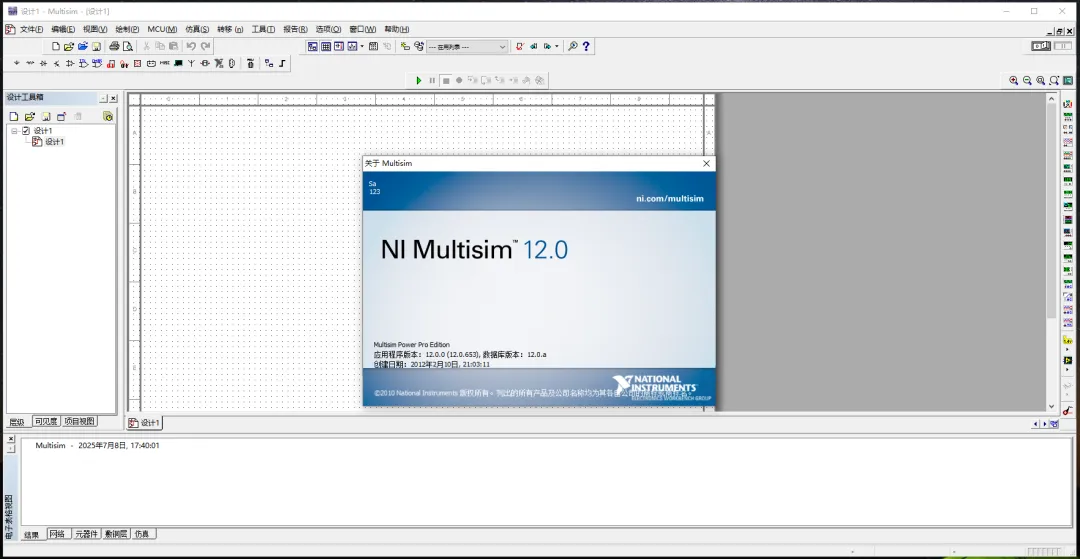Place a TTL component
The width and height of the screenshot is (1080, 559).
click(x=83, y=63)
